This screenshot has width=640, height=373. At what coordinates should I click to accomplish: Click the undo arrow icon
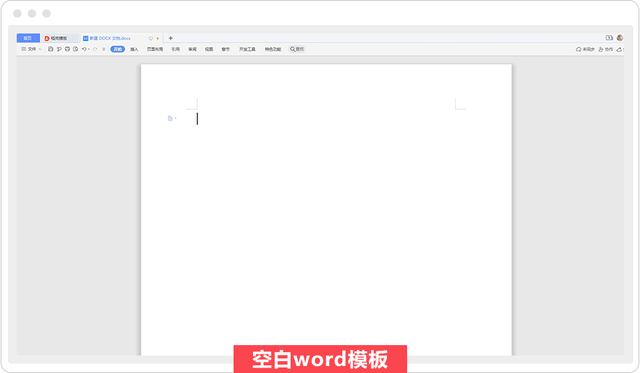[x=84, y=49]
